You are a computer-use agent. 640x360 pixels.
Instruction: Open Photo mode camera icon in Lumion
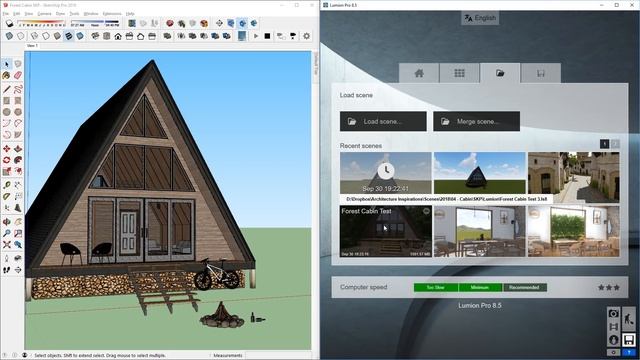(613, 313)
